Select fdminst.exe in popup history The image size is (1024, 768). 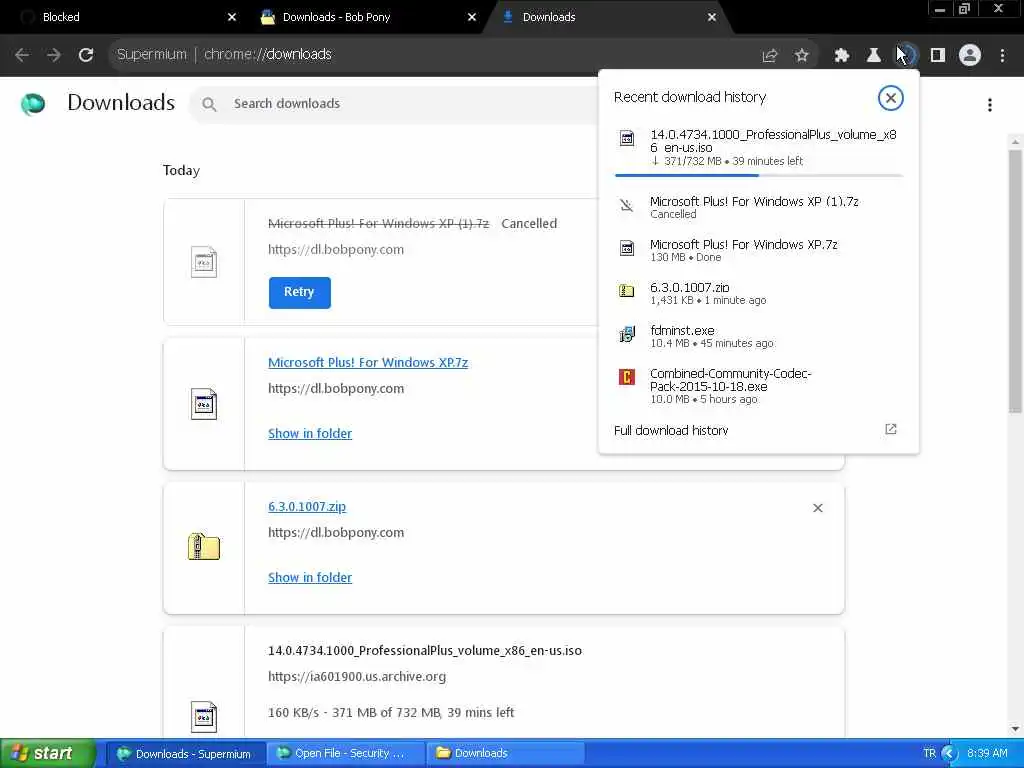click(759, 336)
